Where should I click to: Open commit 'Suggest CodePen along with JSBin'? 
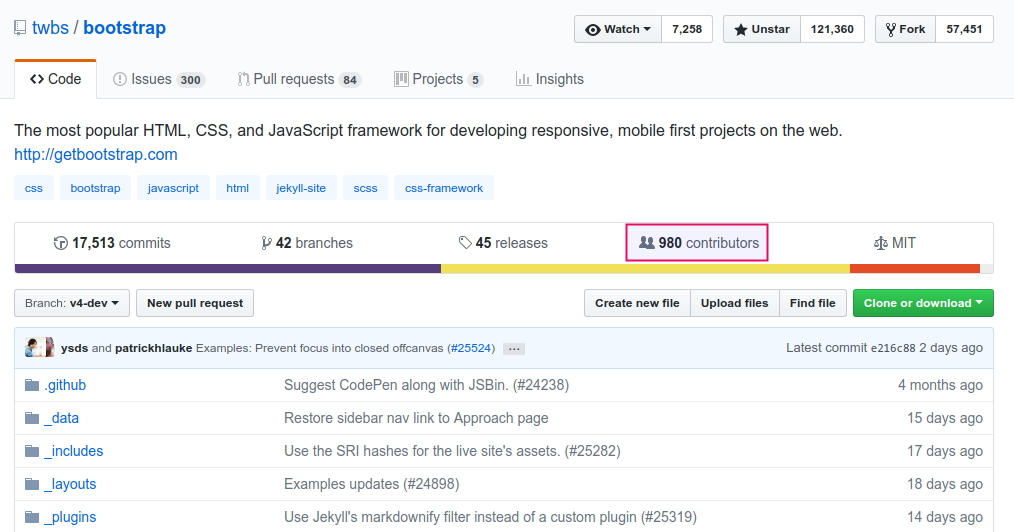[426, 385]
